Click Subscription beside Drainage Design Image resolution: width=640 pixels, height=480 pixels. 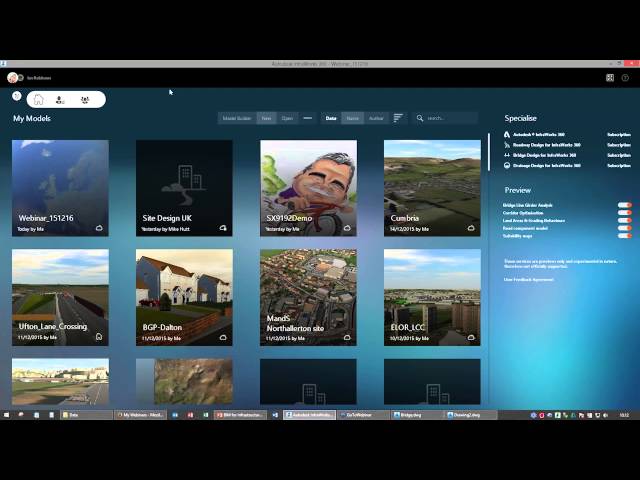coord(619,165)
